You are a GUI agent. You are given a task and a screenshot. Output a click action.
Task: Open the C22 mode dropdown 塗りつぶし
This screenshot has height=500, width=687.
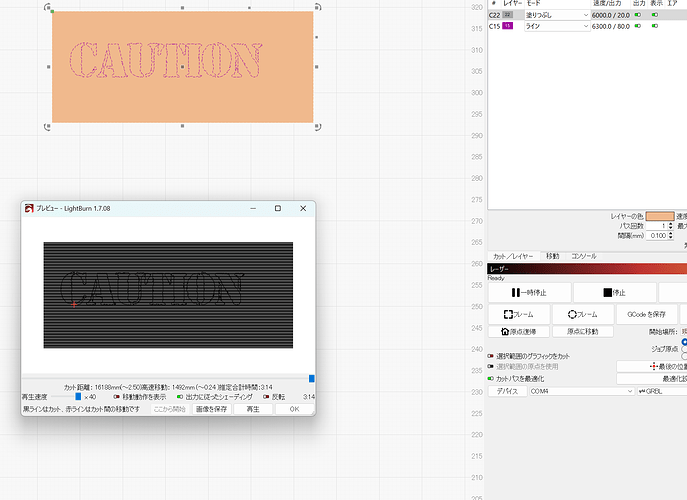point(556,16)
